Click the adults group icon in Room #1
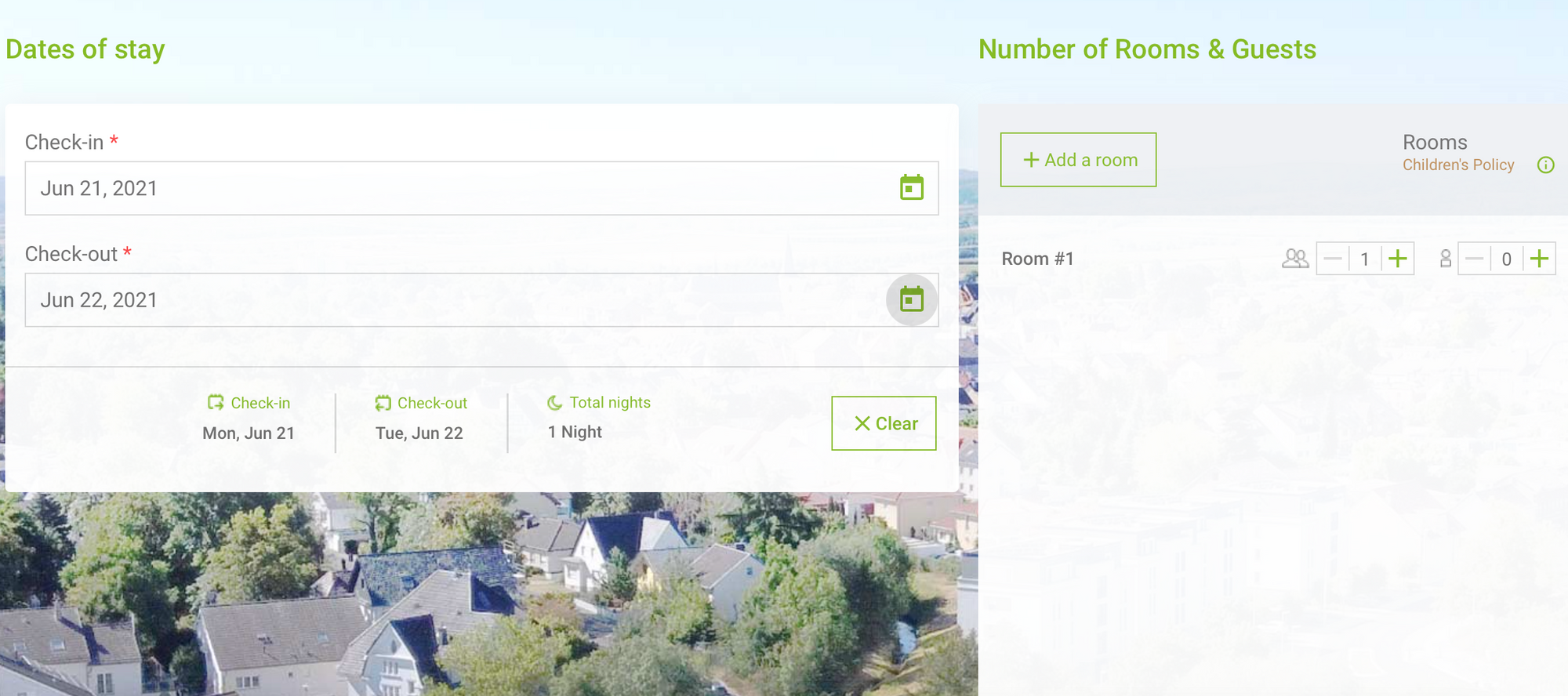 tap(1295, 259)
